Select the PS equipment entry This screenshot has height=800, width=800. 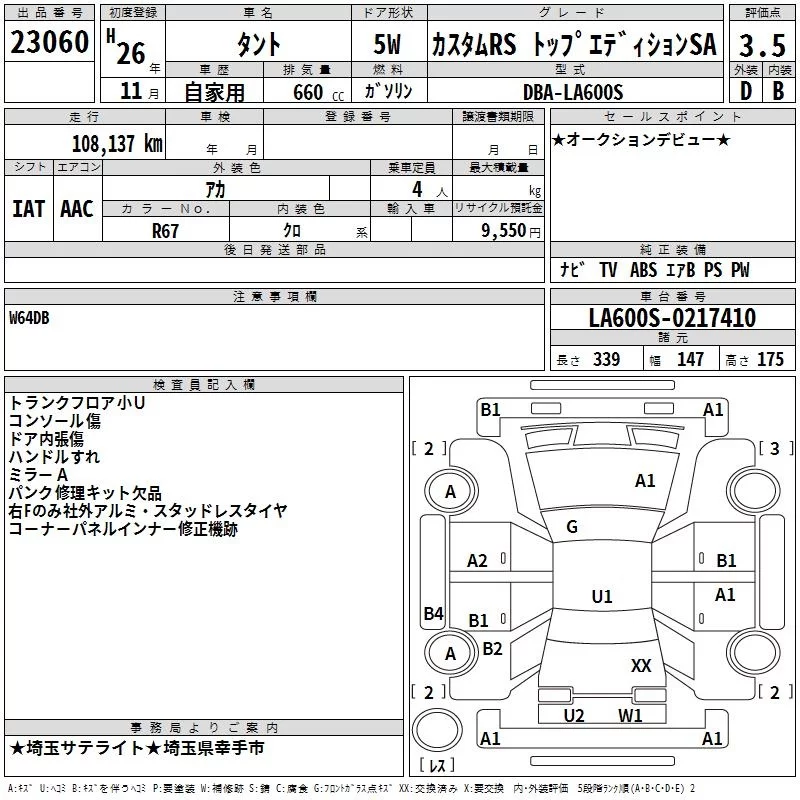713,270
